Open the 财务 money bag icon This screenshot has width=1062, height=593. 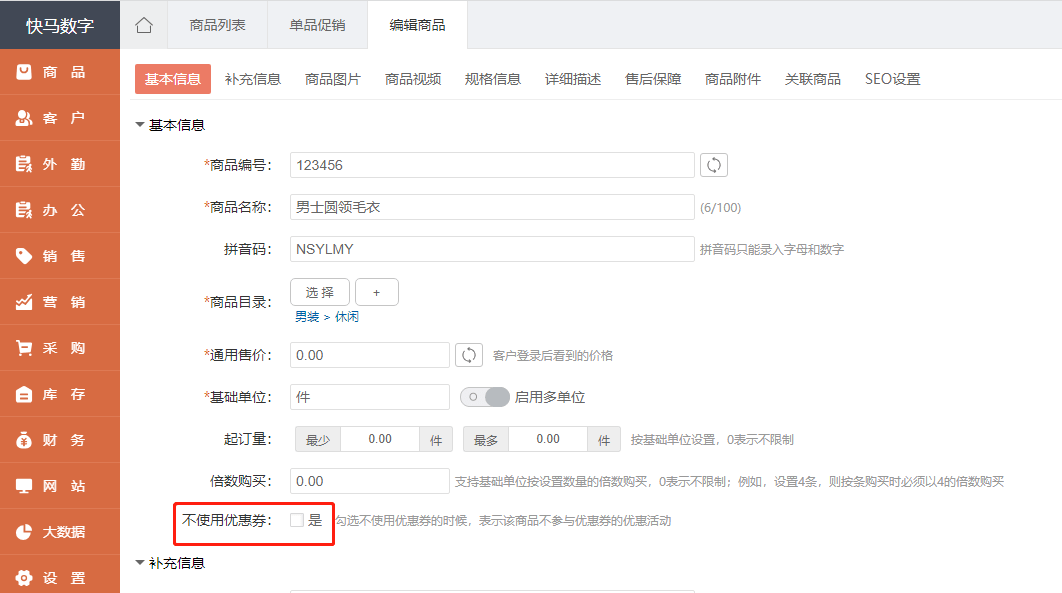tap(24, 440)
